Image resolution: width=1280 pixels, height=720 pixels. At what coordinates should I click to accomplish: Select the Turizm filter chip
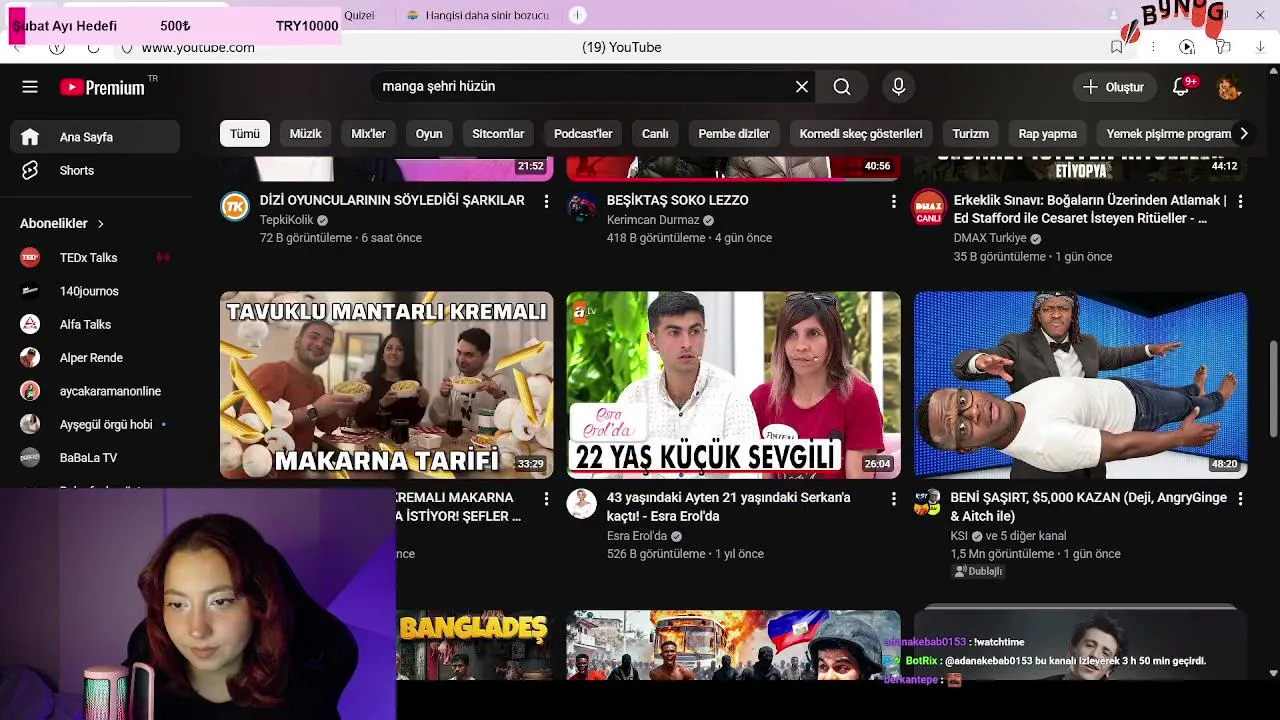point(970,133)
